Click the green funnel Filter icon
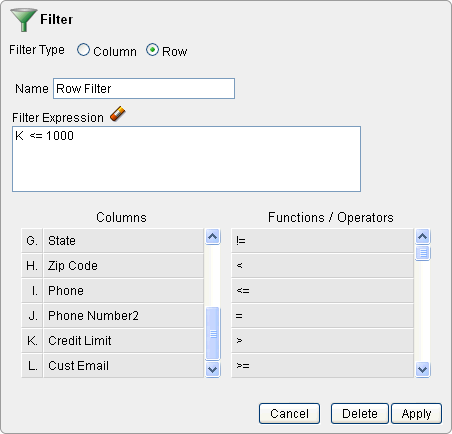Image resolution: width=452 pixels, height=434 pixels. coord(23,20)
